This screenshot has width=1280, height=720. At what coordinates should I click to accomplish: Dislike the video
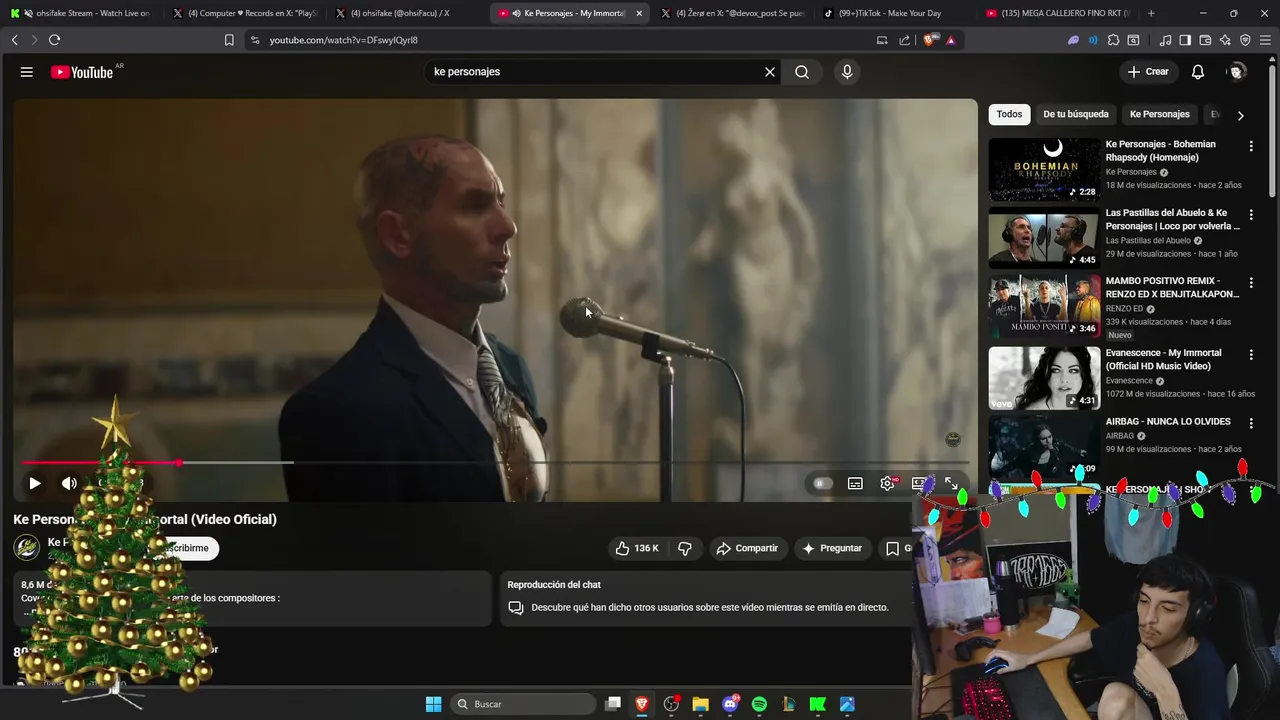(685, 548)
